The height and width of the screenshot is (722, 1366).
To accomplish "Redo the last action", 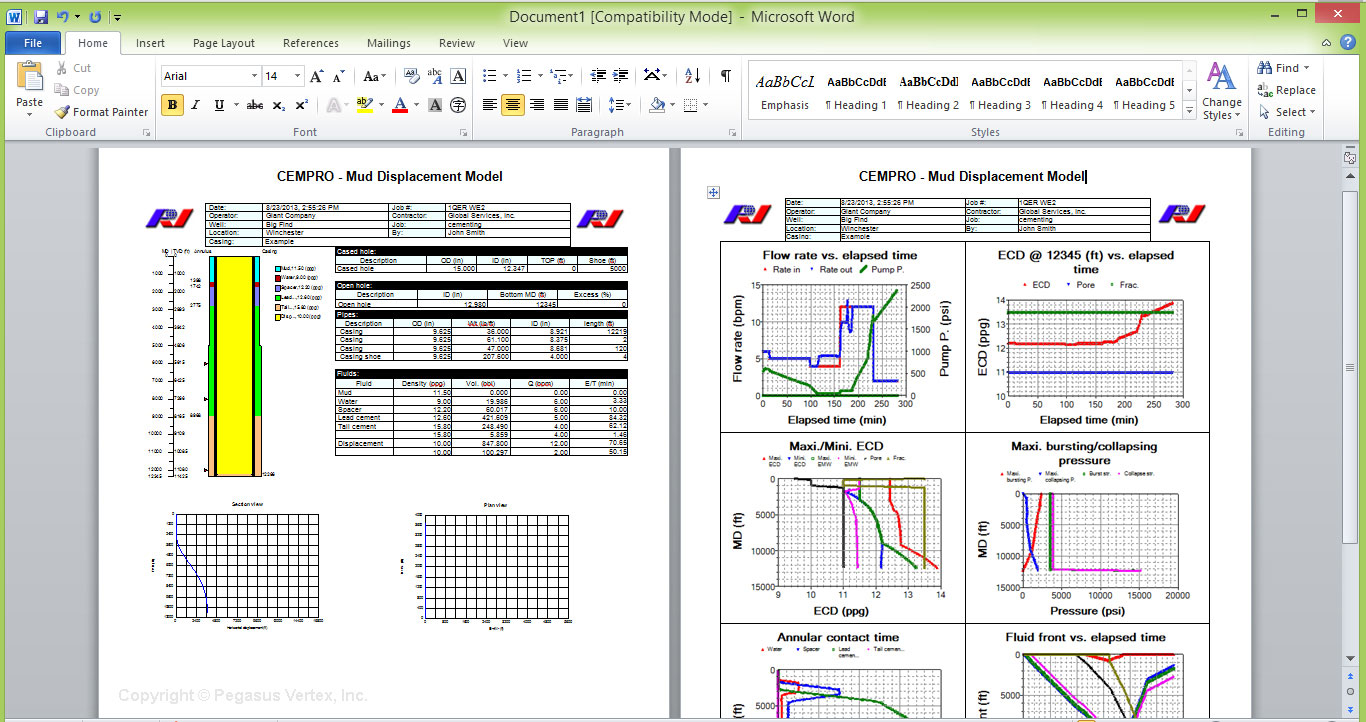I will click(95, 17).
